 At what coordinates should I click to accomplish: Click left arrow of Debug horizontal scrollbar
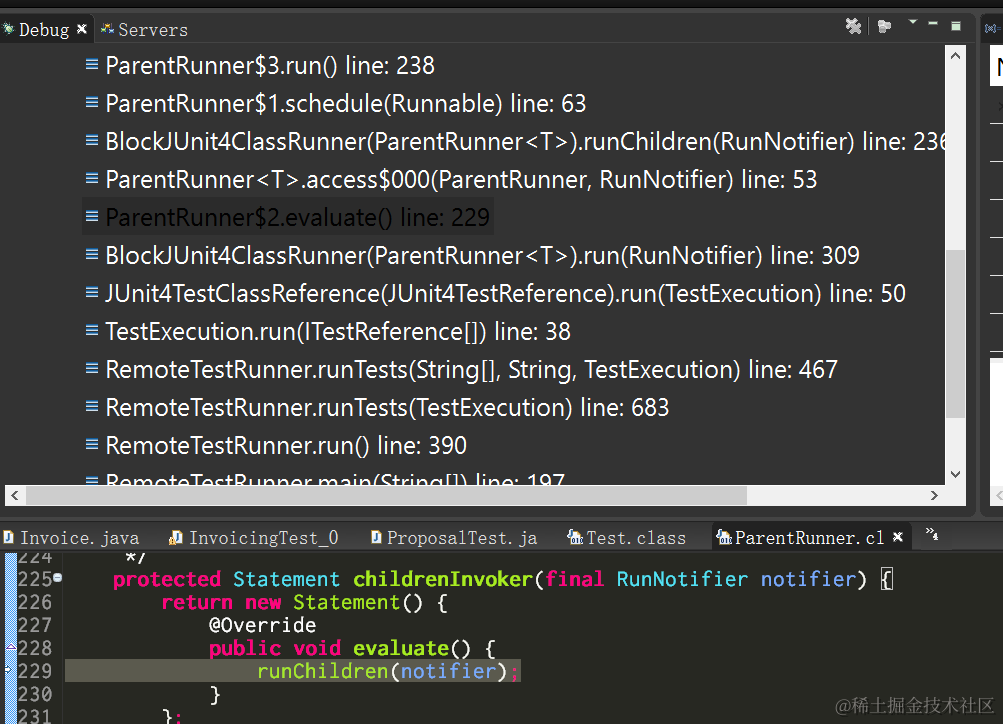point(15,495)
